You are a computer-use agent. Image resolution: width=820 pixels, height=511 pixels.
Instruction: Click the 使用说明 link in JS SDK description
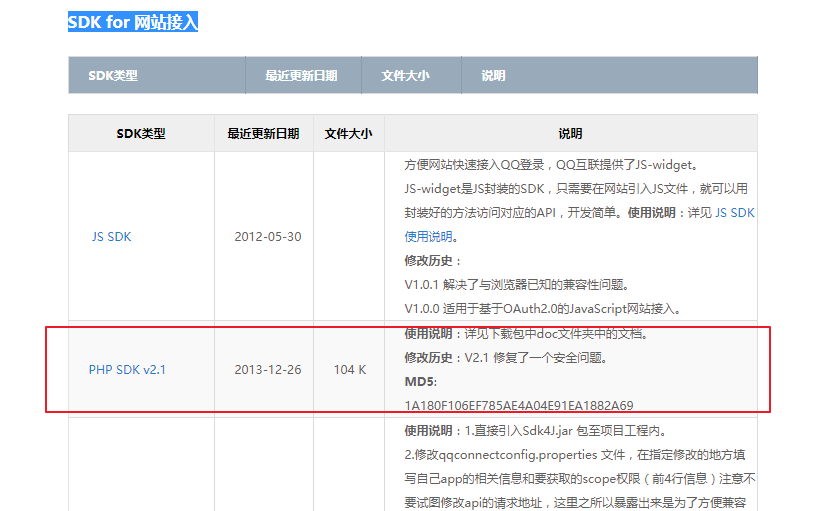(x=430, y=237)
